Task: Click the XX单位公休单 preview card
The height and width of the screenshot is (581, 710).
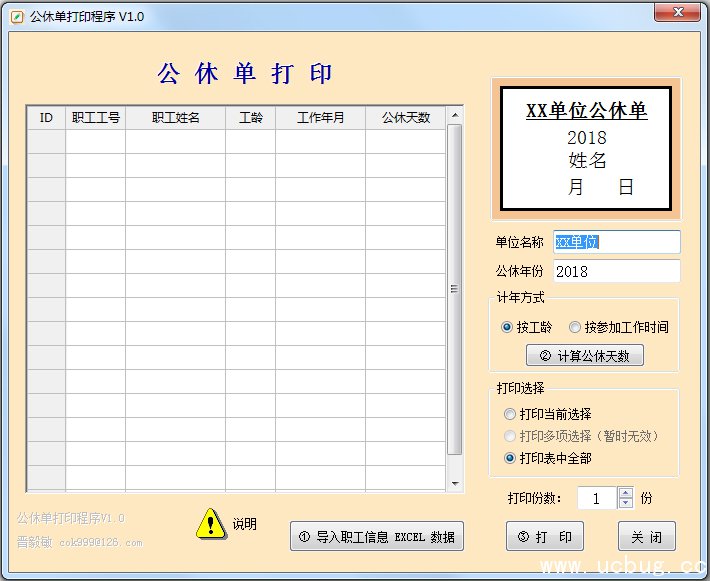Action: coord(586,148)
